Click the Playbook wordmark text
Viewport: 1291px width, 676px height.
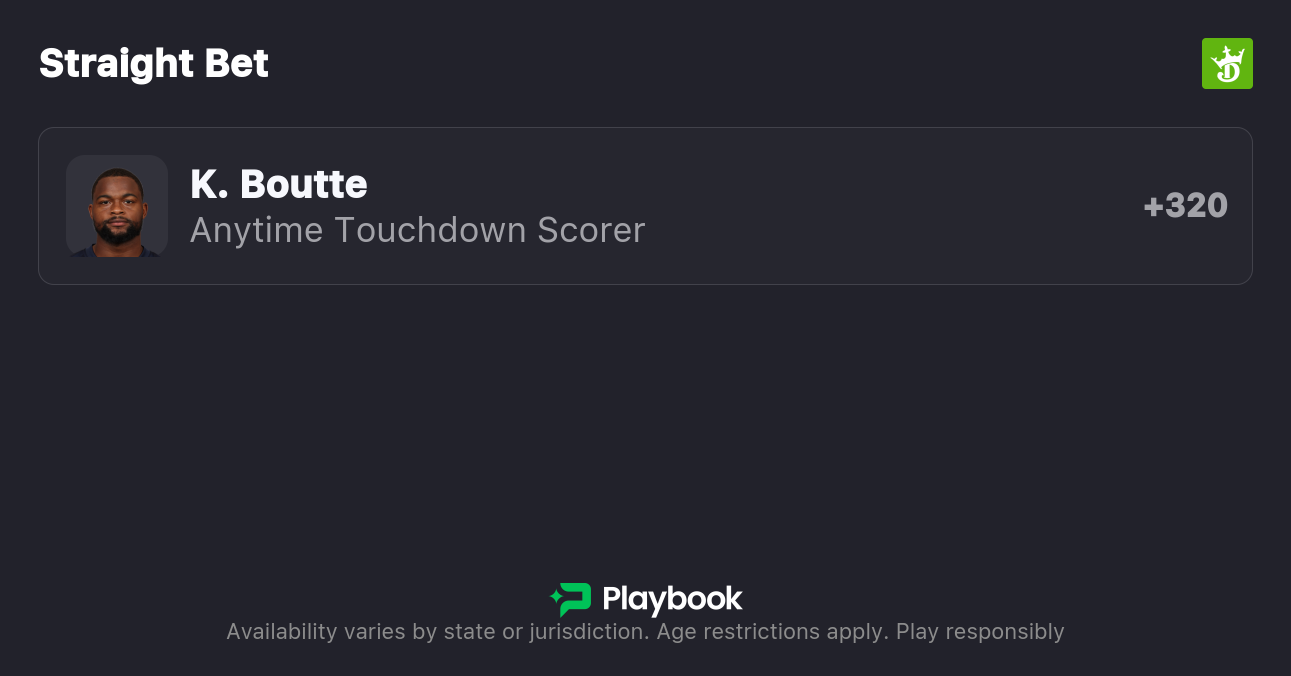[x=672, y=599]
